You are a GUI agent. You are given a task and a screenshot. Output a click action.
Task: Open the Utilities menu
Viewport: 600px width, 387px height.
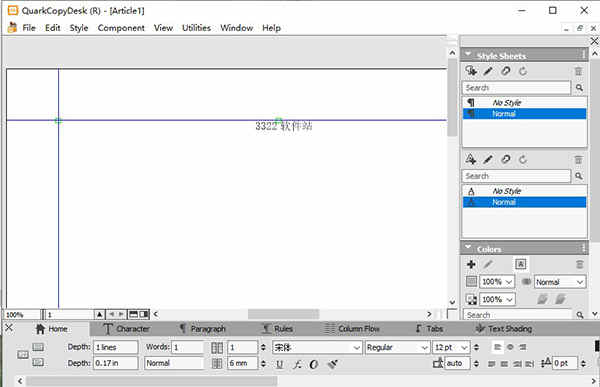196,28
